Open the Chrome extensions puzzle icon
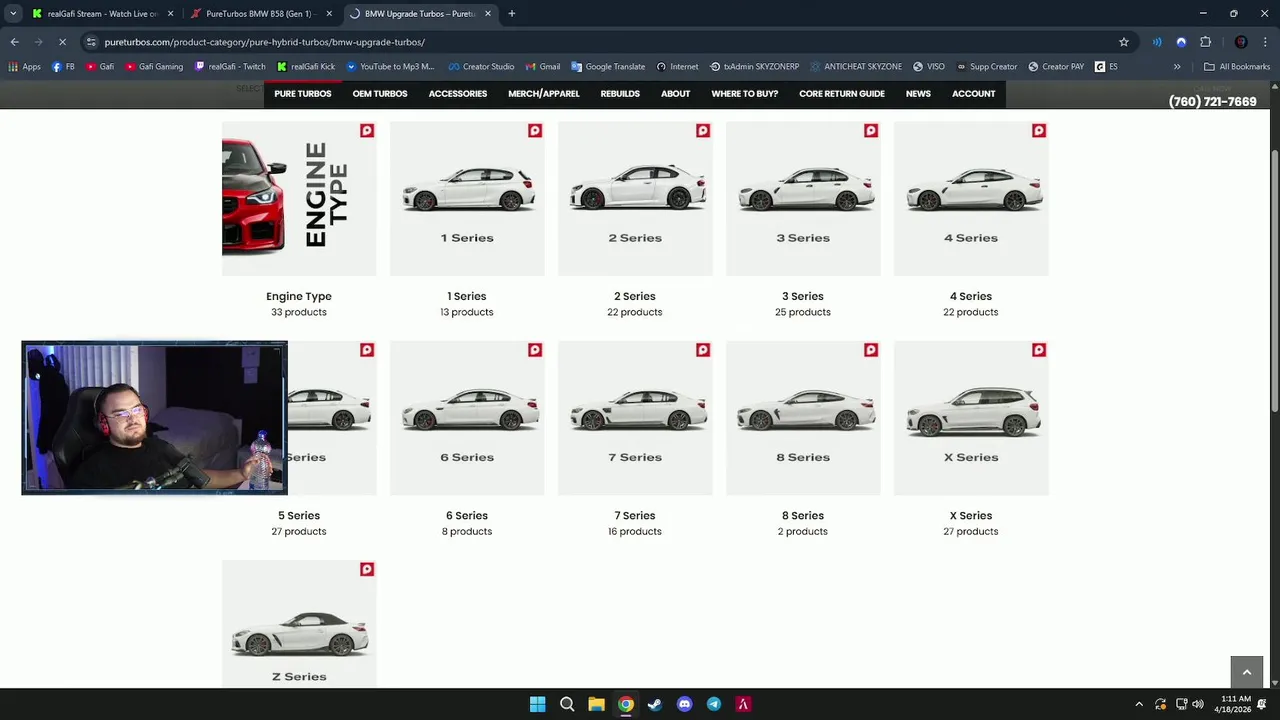 pyautogui.click(x=1205, y=42)
